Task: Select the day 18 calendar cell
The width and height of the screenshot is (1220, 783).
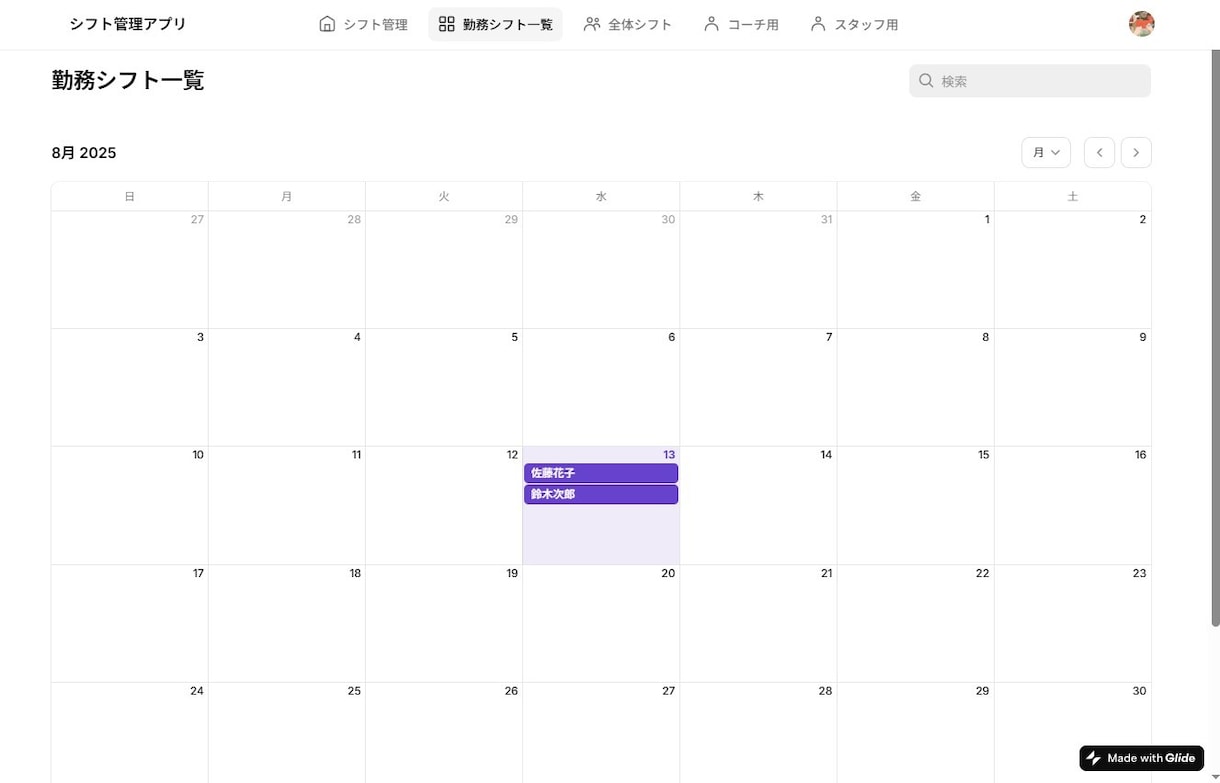Action: pyautogui.click(x=287, y=623)
